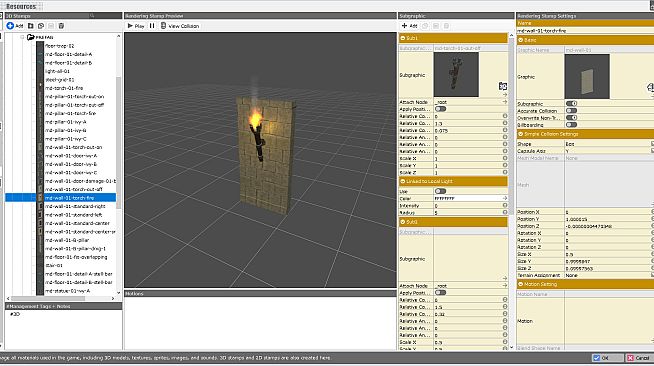The height and width of the screenshot is (366, 654).
Task: Toggle the Accurate Collision switch
Action: click(x=571, y=111)
